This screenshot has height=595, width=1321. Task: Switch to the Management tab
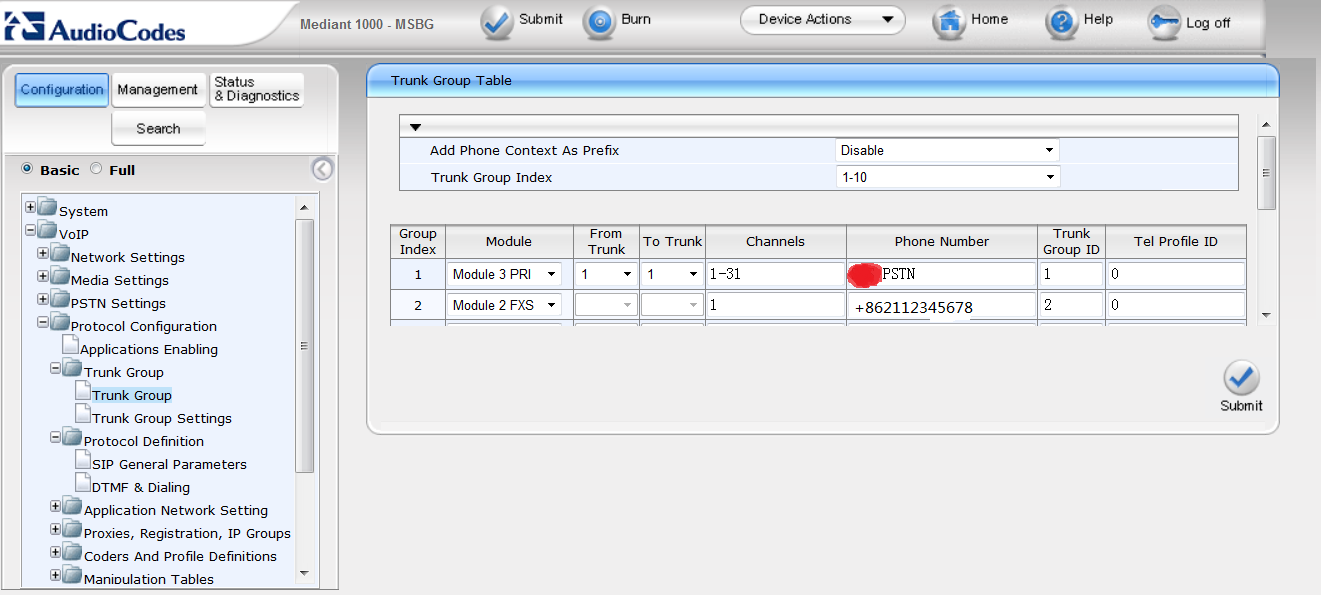tap(157, 90)
